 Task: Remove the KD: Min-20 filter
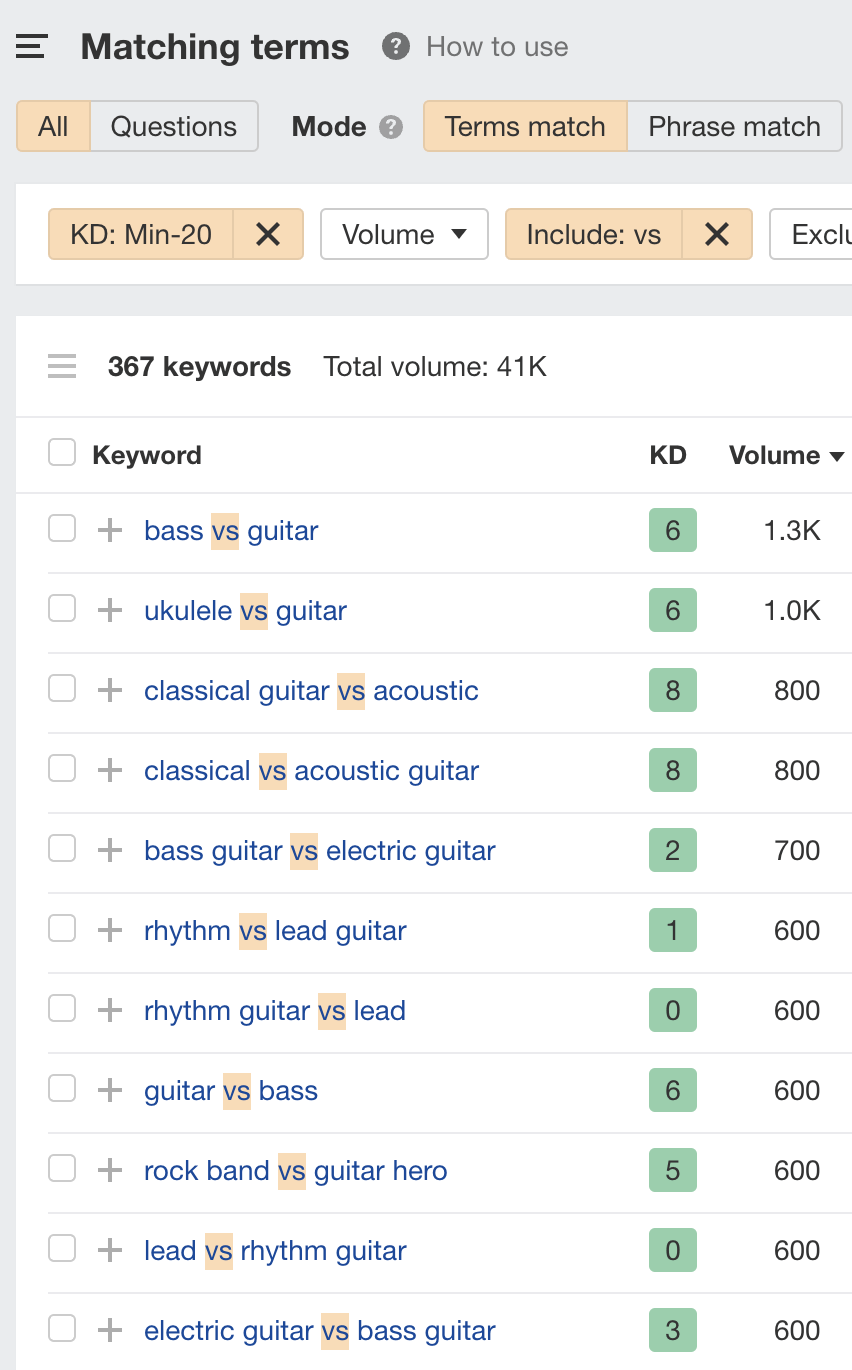267,234
